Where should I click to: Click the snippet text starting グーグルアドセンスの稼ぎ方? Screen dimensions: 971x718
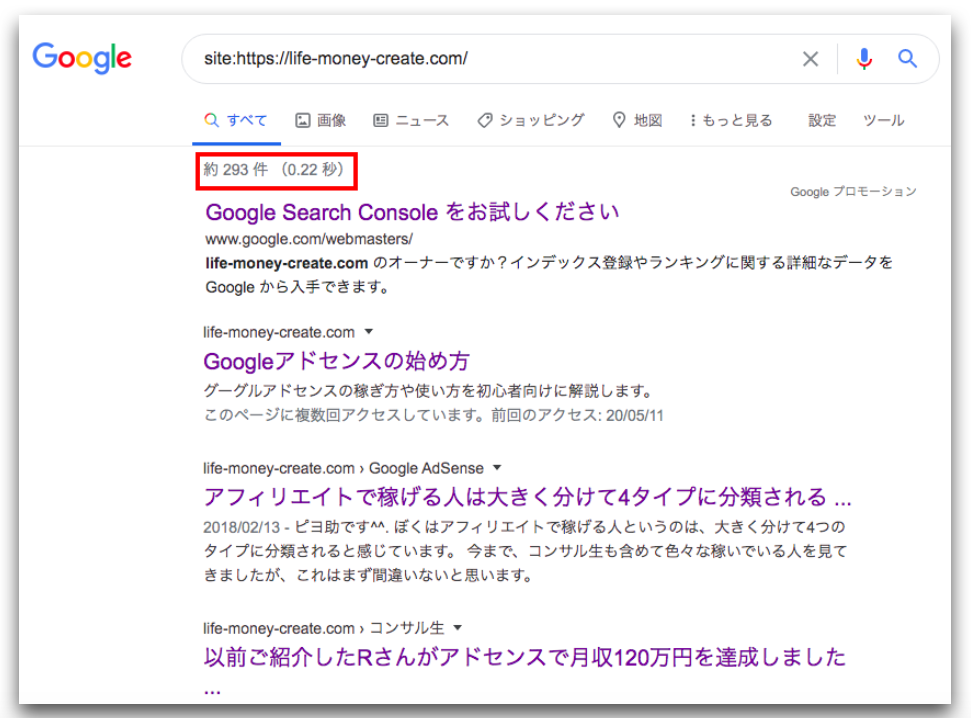click(428, 391)
